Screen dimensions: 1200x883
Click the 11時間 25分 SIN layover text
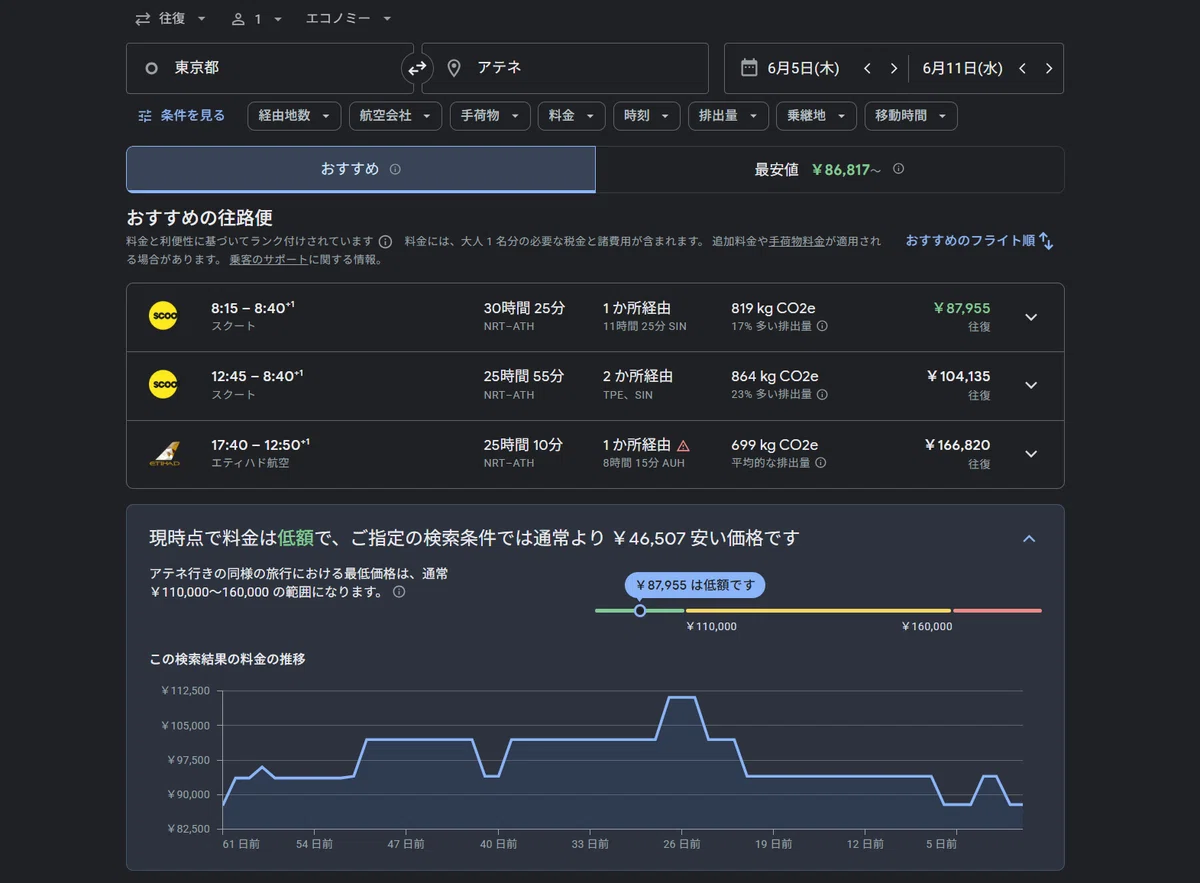[645, 326]
